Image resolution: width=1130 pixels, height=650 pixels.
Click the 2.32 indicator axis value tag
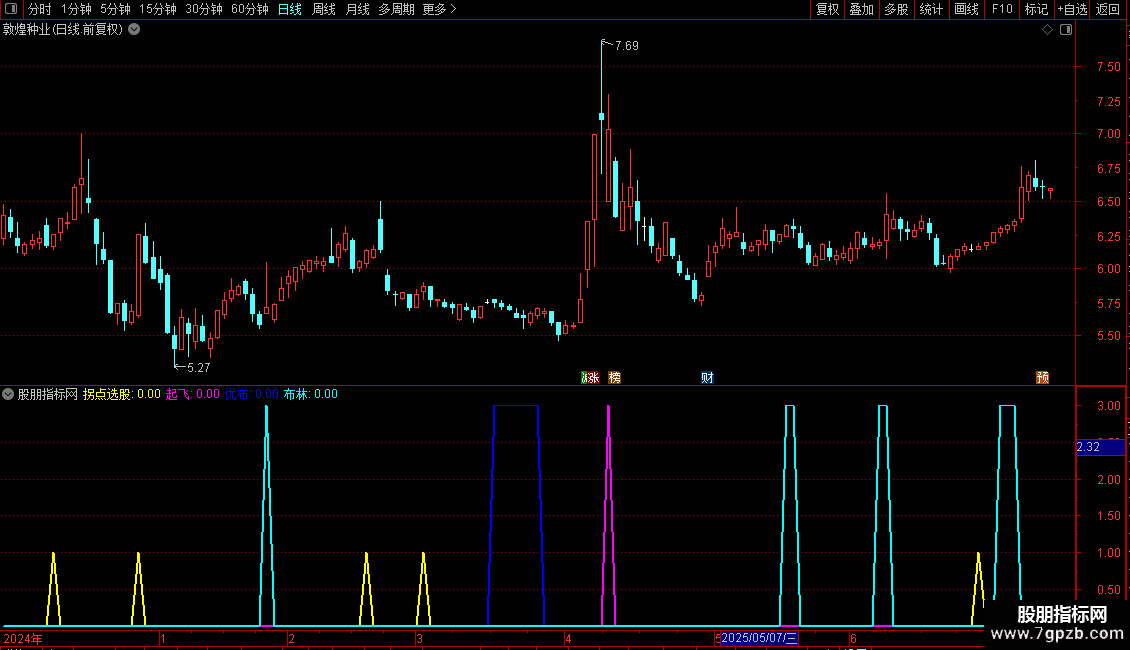1100,448
